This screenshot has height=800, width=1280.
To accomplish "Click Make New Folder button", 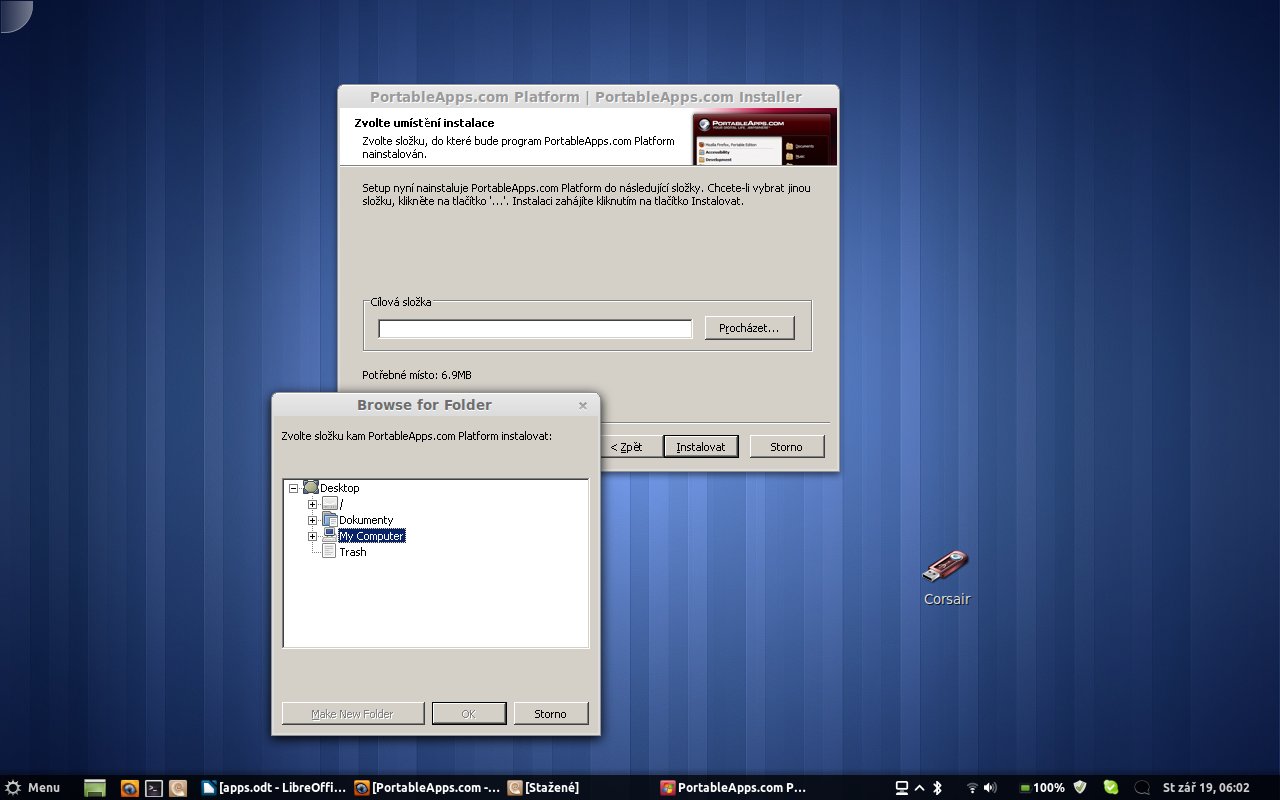I will pos(352,714).
